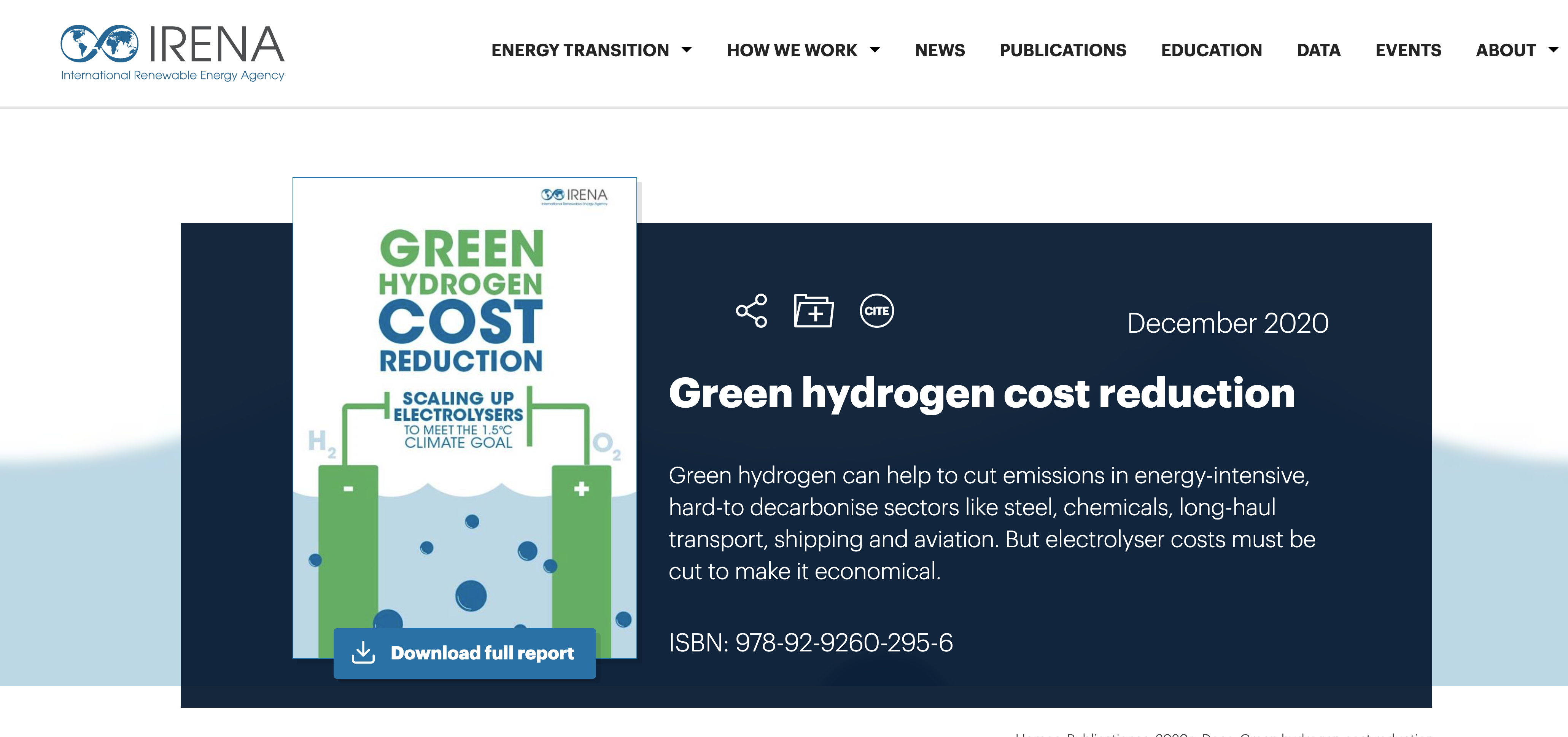
Task: Expand the How We Work dropdown arrow
Action: [x=875, y=50]
